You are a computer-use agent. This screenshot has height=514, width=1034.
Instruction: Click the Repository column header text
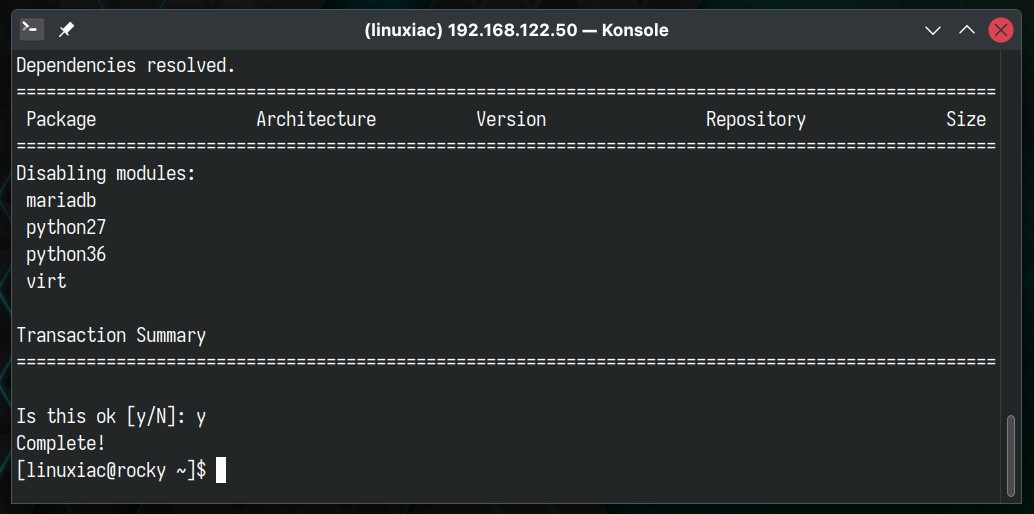(756, 119)
